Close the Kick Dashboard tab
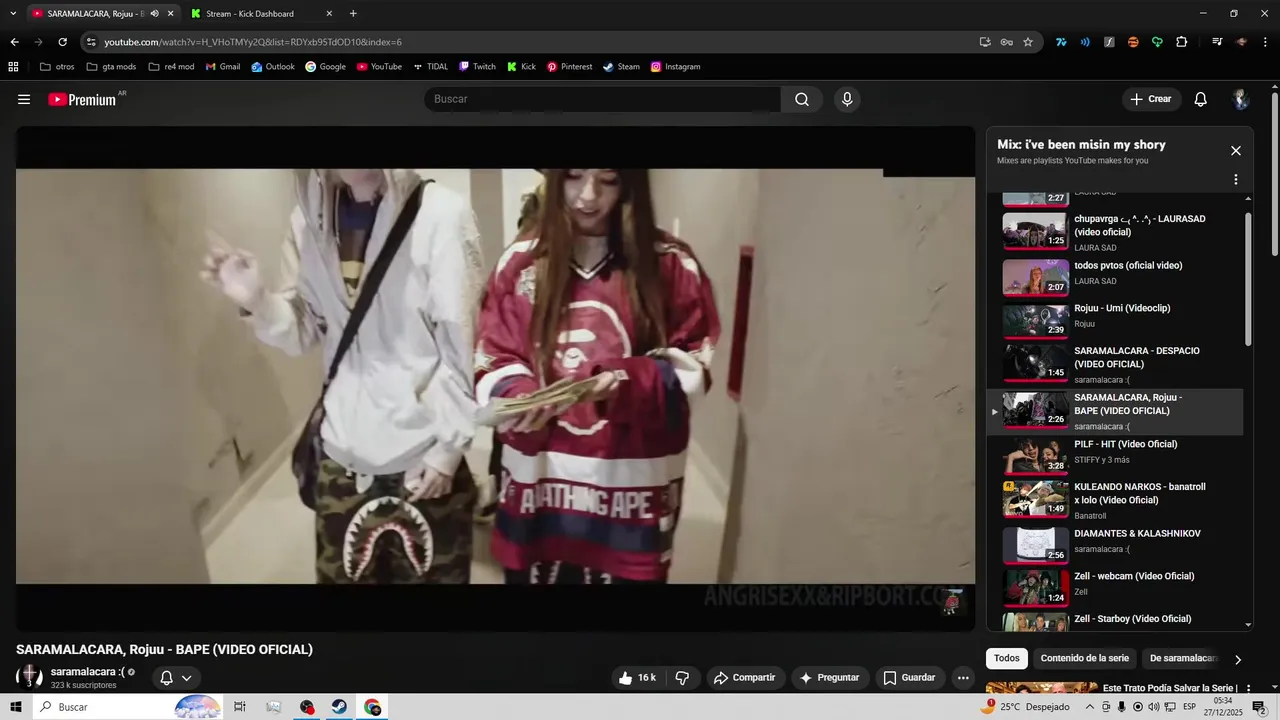Viewport: 1280px width, 720px height. (x=329, y=14)
